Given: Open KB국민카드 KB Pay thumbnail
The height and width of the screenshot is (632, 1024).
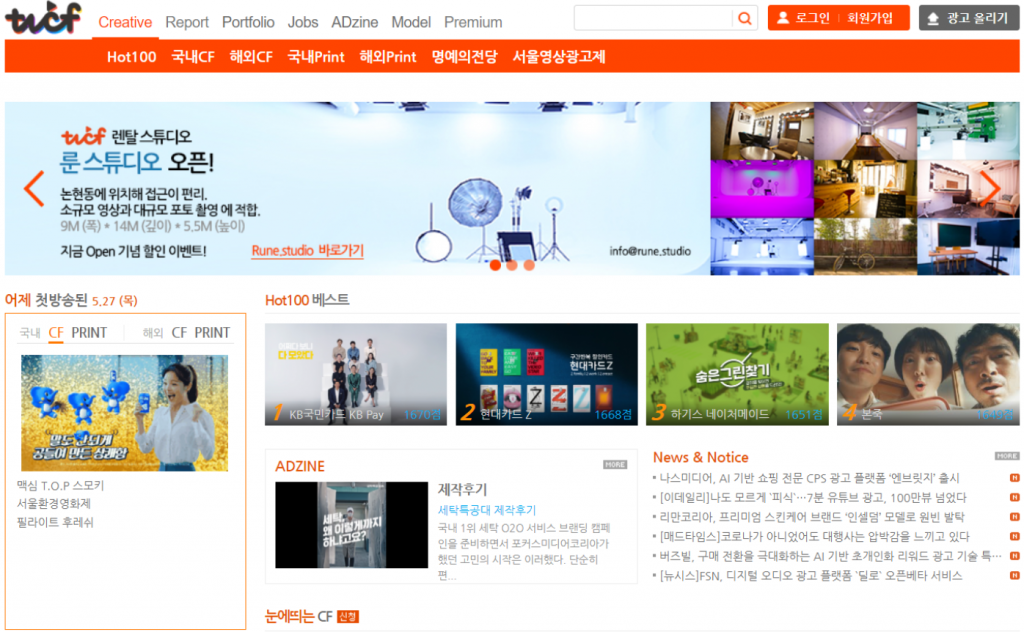Looking at the screenshot, I should coord(356,374).
